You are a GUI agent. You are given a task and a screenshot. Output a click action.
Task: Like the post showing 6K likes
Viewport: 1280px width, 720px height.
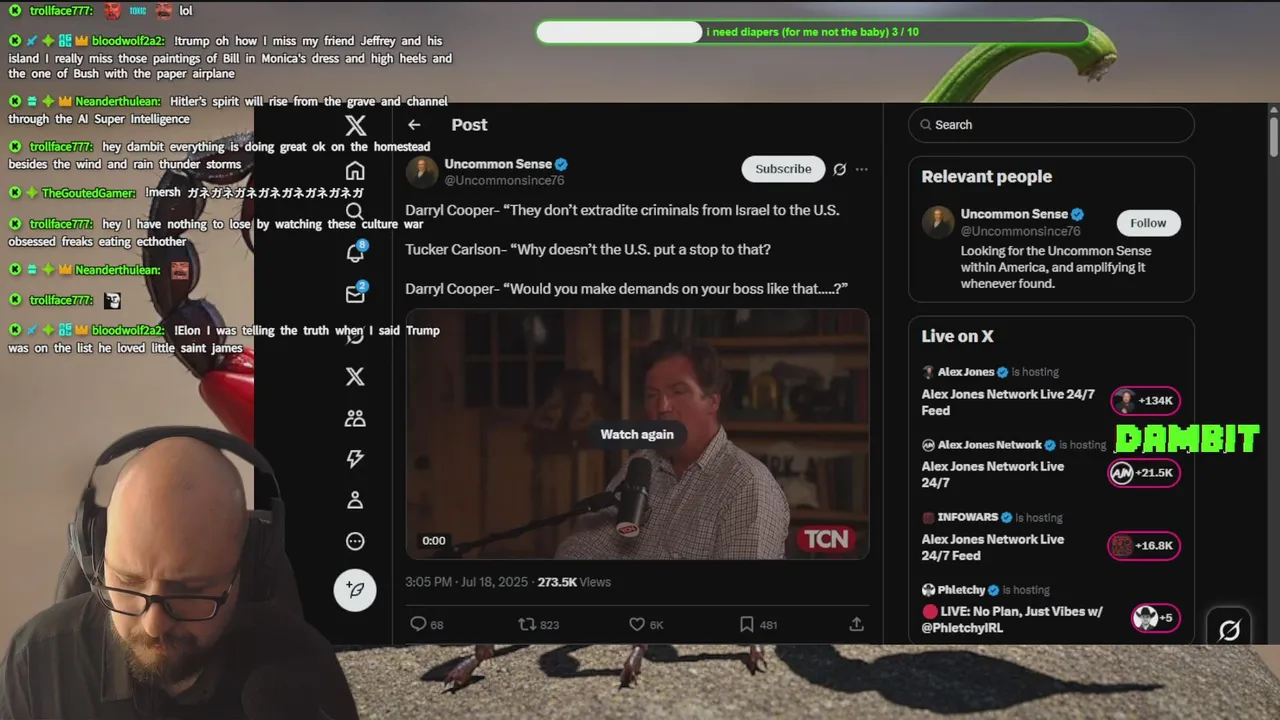point(637,624)
